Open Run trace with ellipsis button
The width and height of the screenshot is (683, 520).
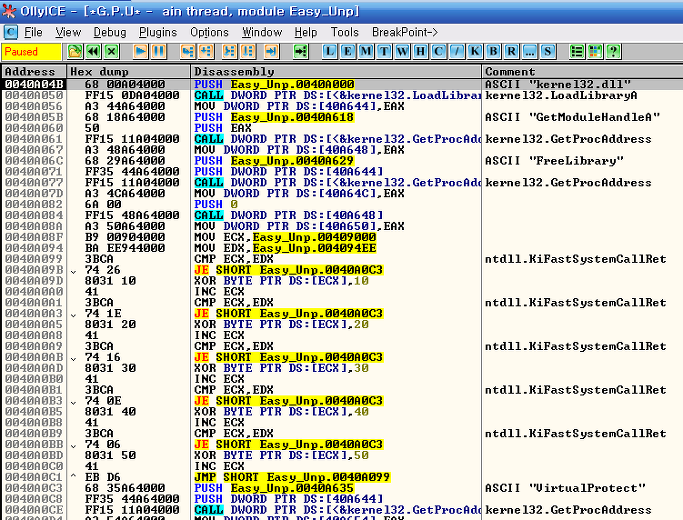(529, 52)
